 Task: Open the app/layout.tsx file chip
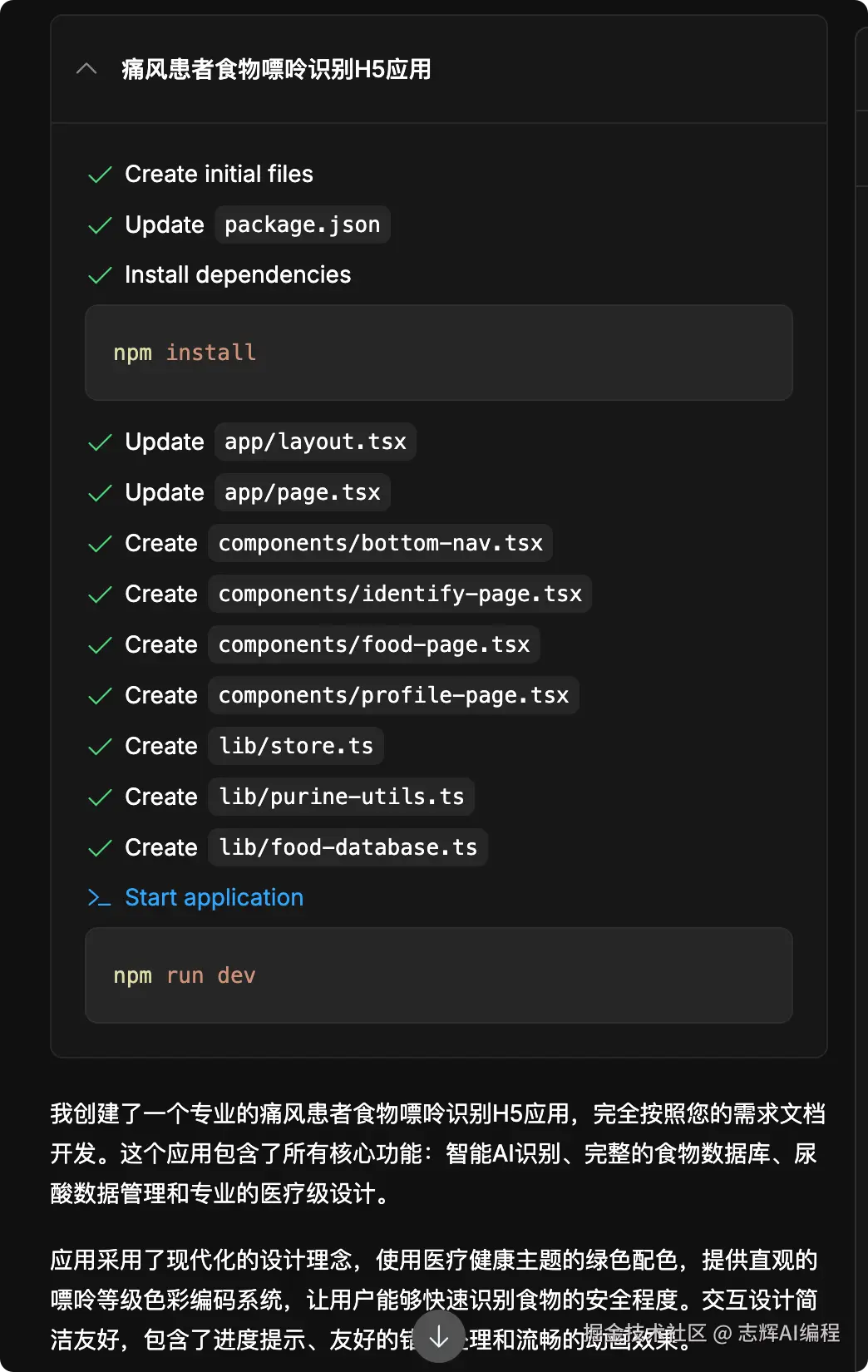(315, 442)
